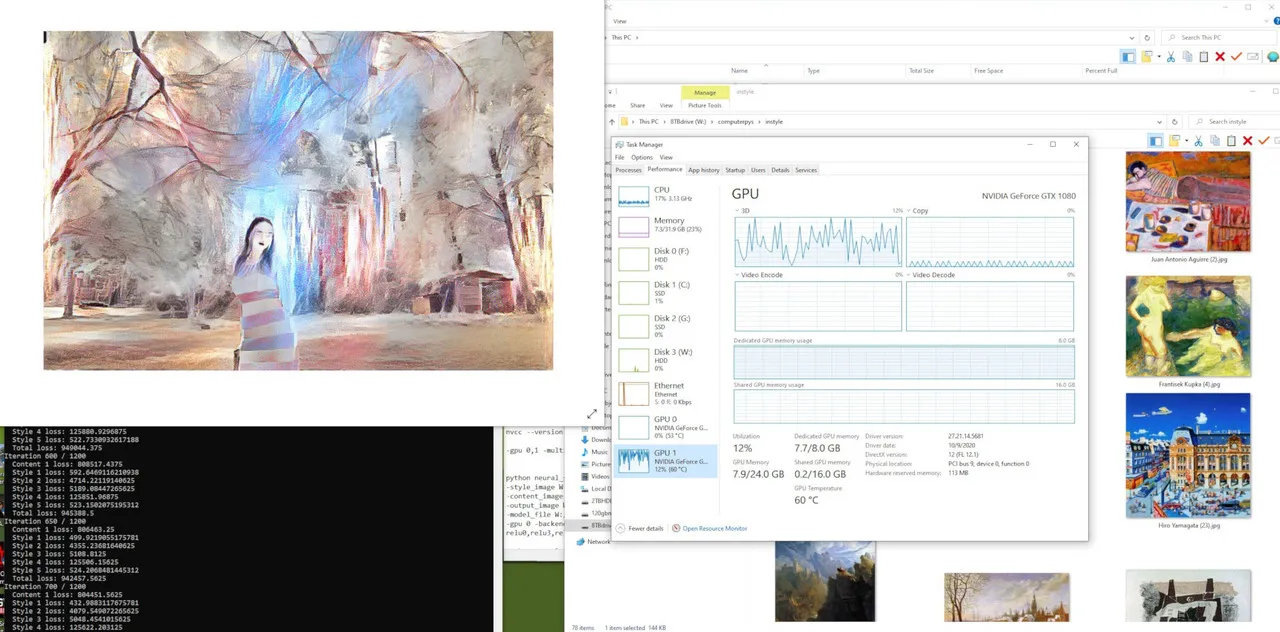Click Cut scissors icon in instyle window

point(1198,141)
